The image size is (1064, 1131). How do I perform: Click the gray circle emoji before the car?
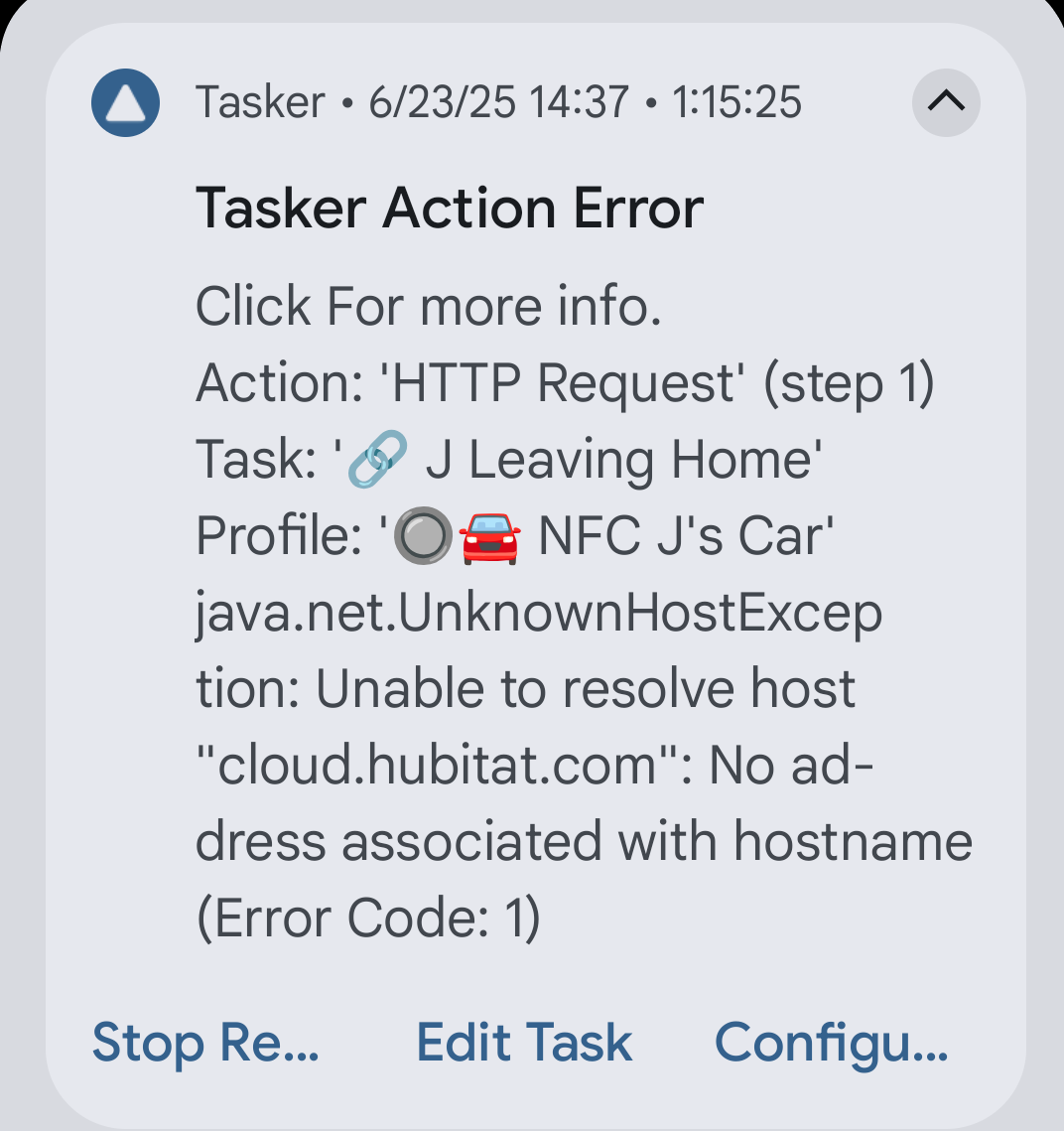click(424, 537)
